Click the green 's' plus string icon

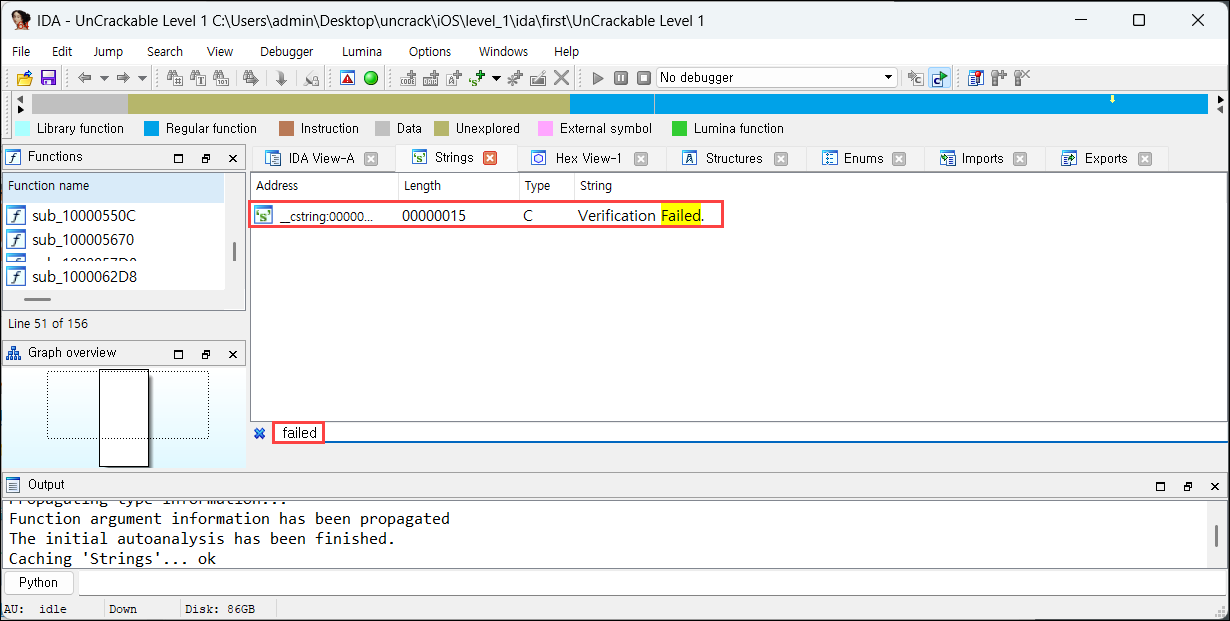(x=477, y=78)
